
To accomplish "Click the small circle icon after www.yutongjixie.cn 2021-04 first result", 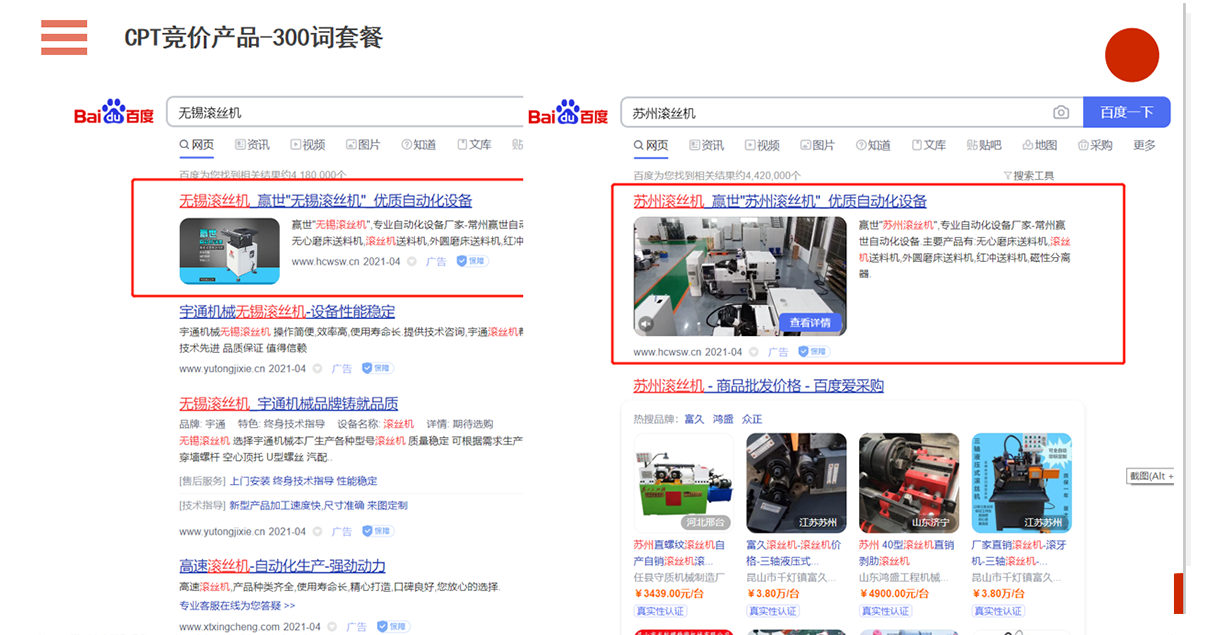I will pyautogui.click(x=317, y=368).
